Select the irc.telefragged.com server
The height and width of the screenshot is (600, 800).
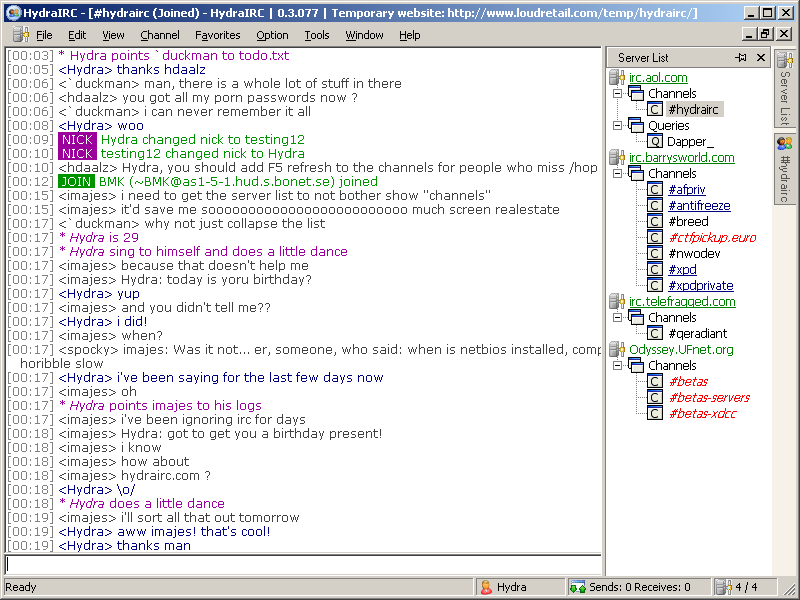[x=682, y=302]
